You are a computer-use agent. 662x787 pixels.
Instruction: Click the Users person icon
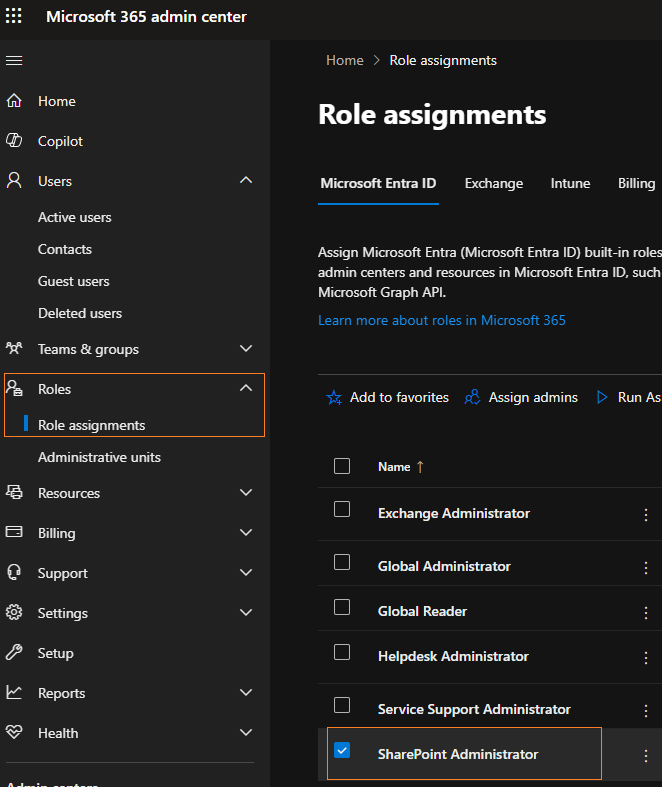tap(14, 180)
